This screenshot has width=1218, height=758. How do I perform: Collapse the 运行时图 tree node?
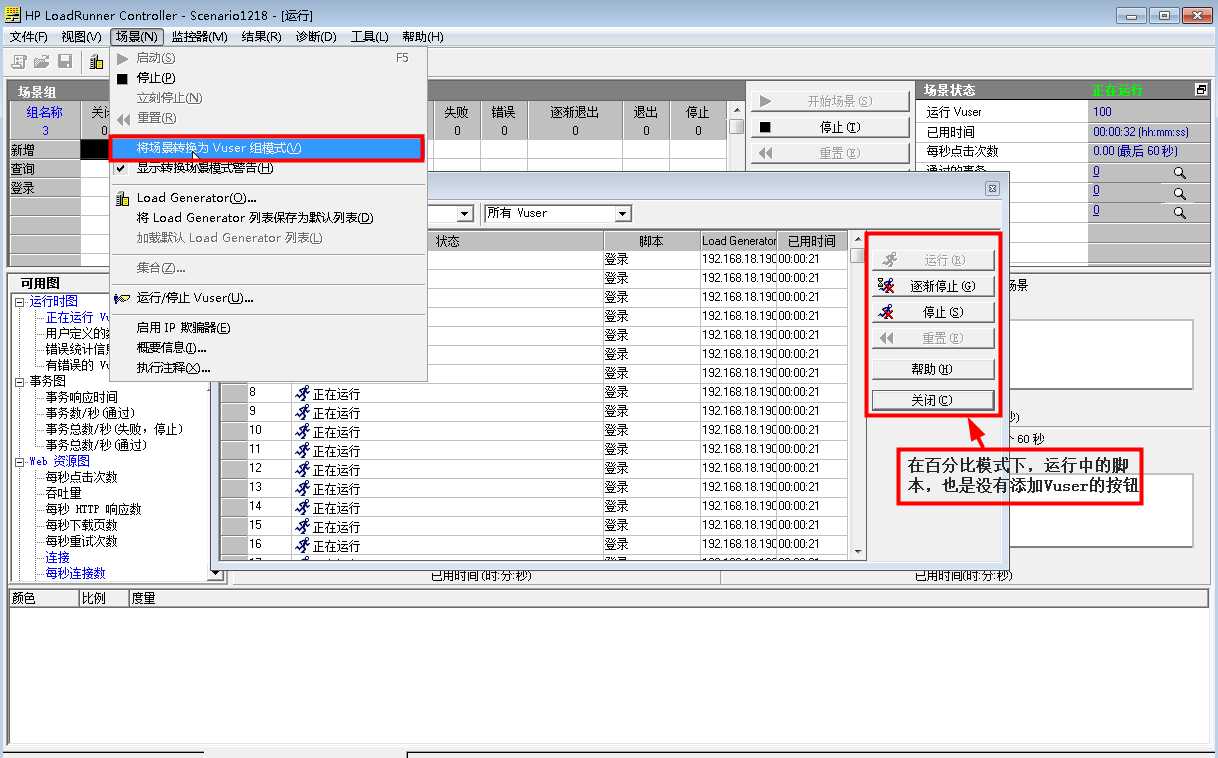coord(19,301)
